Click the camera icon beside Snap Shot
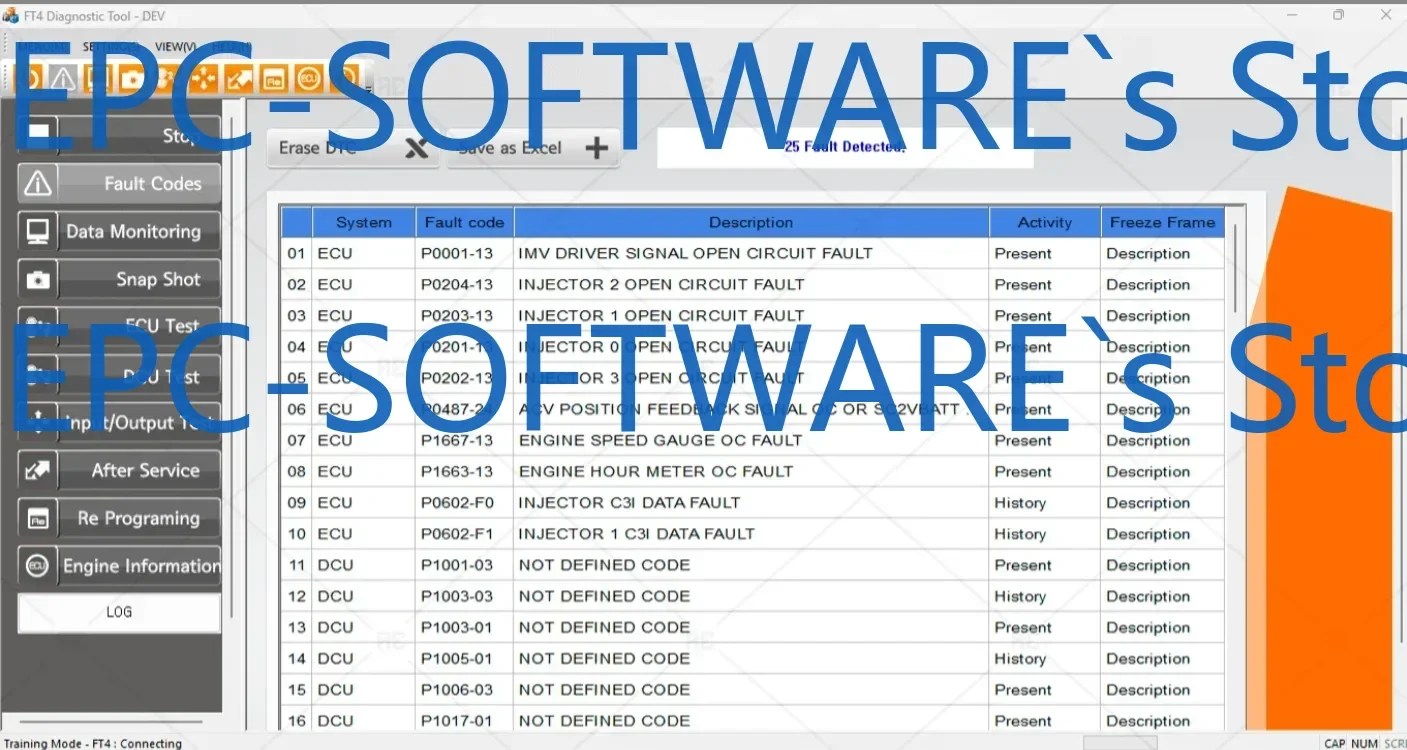The image size is (1407, 750). click(38, 279)
